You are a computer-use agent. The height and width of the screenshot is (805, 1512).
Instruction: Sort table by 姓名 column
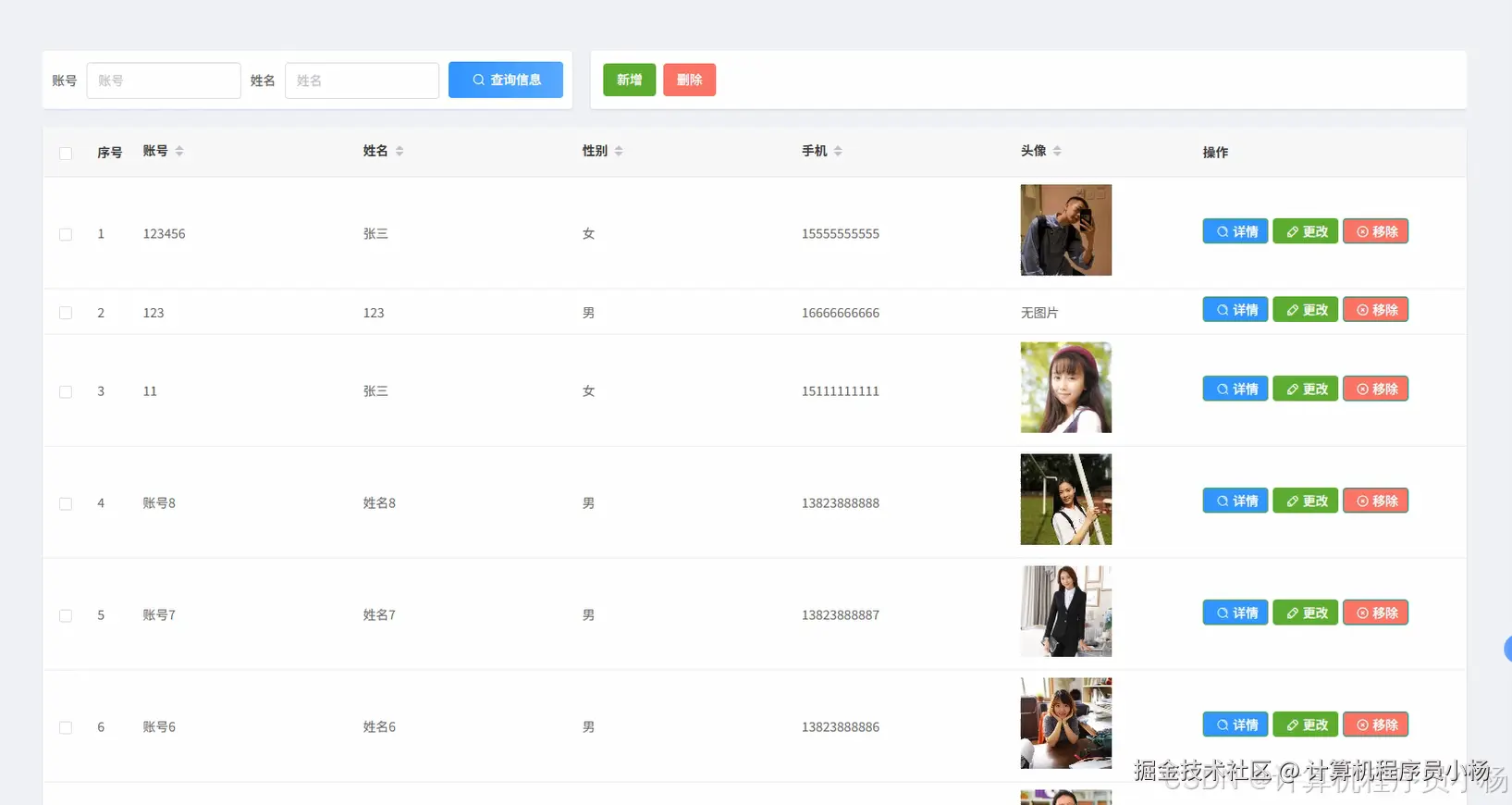point(400,151)
